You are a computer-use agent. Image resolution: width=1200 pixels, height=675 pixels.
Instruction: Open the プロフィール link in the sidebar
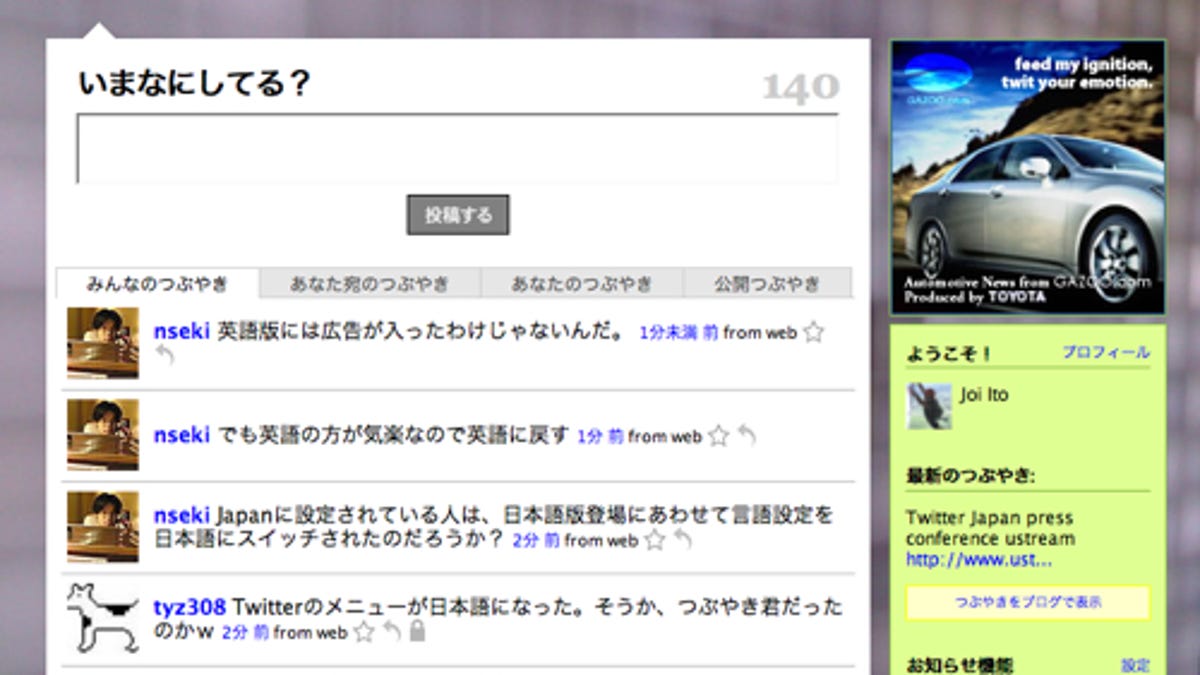[1105, 353]
